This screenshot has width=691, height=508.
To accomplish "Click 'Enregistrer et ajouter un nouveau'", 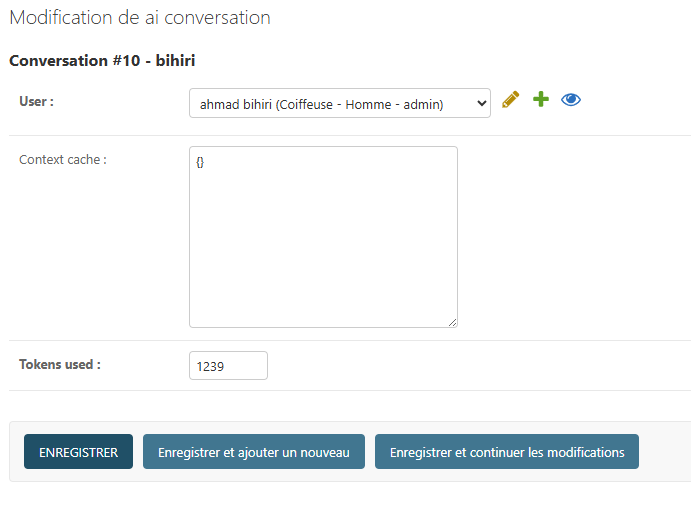I will pos(254,452).
